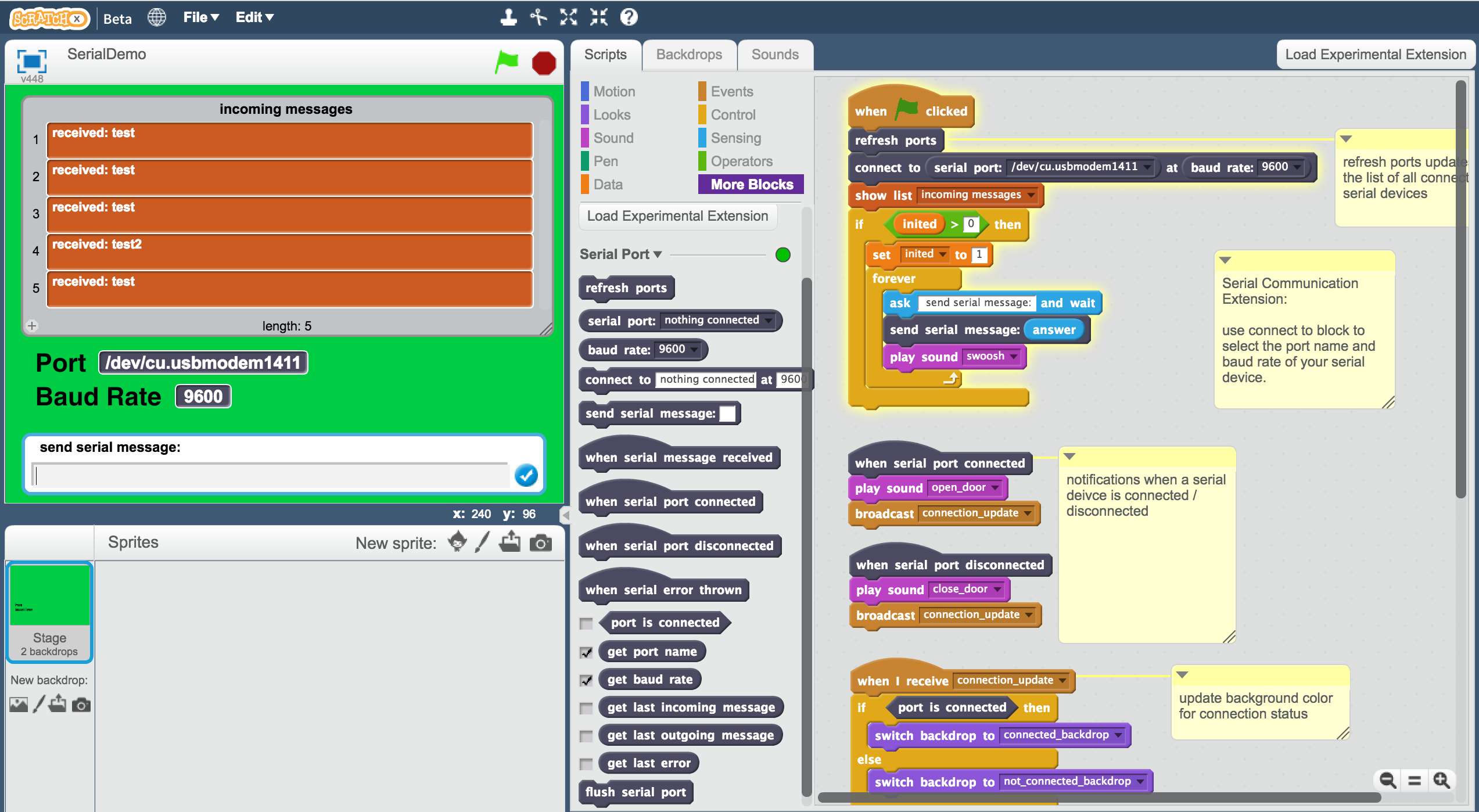Choose backdrop from library icon
Image resolution: width=1479 pixels, height=812 pixels.
(x=19, y=705)
